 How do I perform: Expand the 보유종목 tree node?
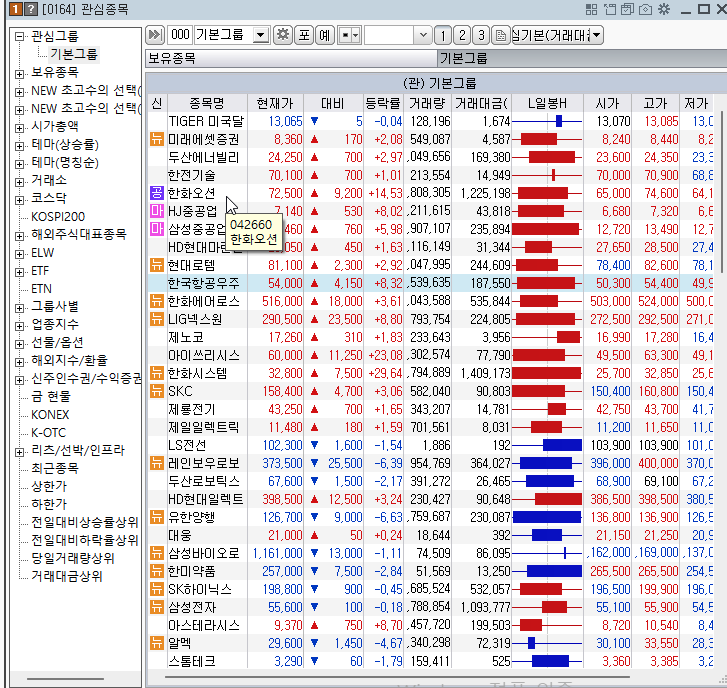pyautogui.click(x=20, y=72)
